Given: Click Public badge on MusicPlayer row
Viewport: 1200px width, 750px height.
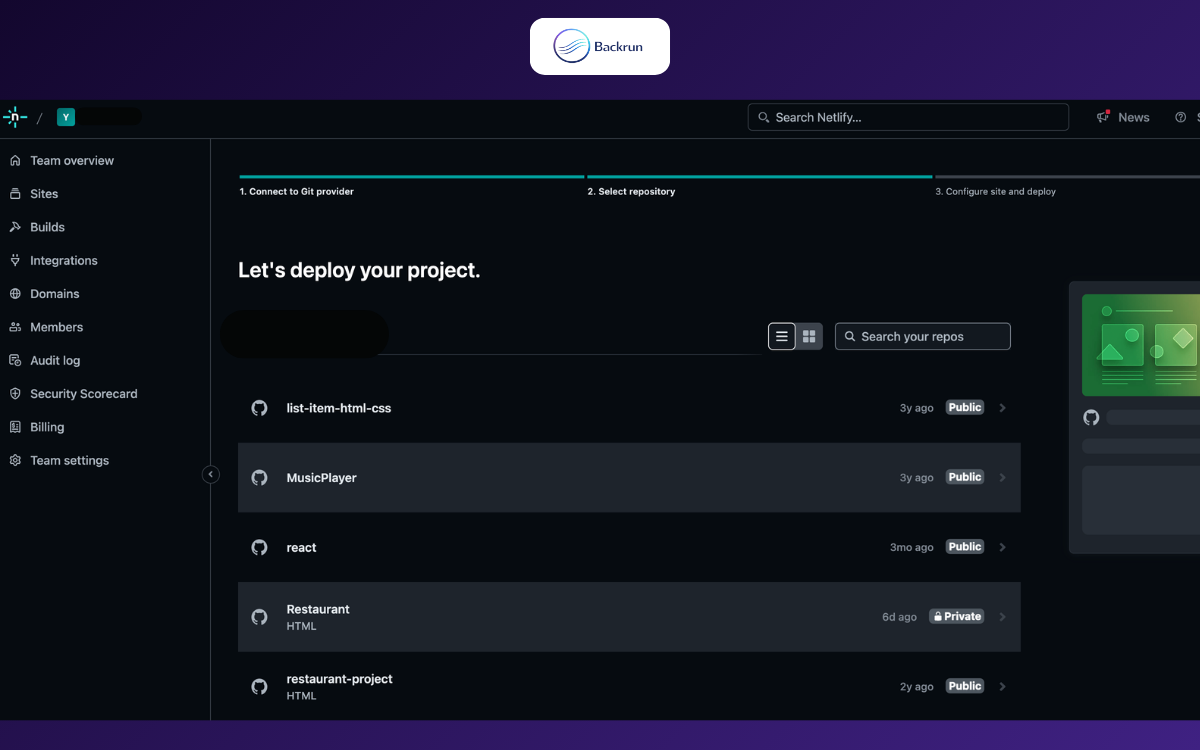Looking at the screenshot, I should click(x=965, y=478).
